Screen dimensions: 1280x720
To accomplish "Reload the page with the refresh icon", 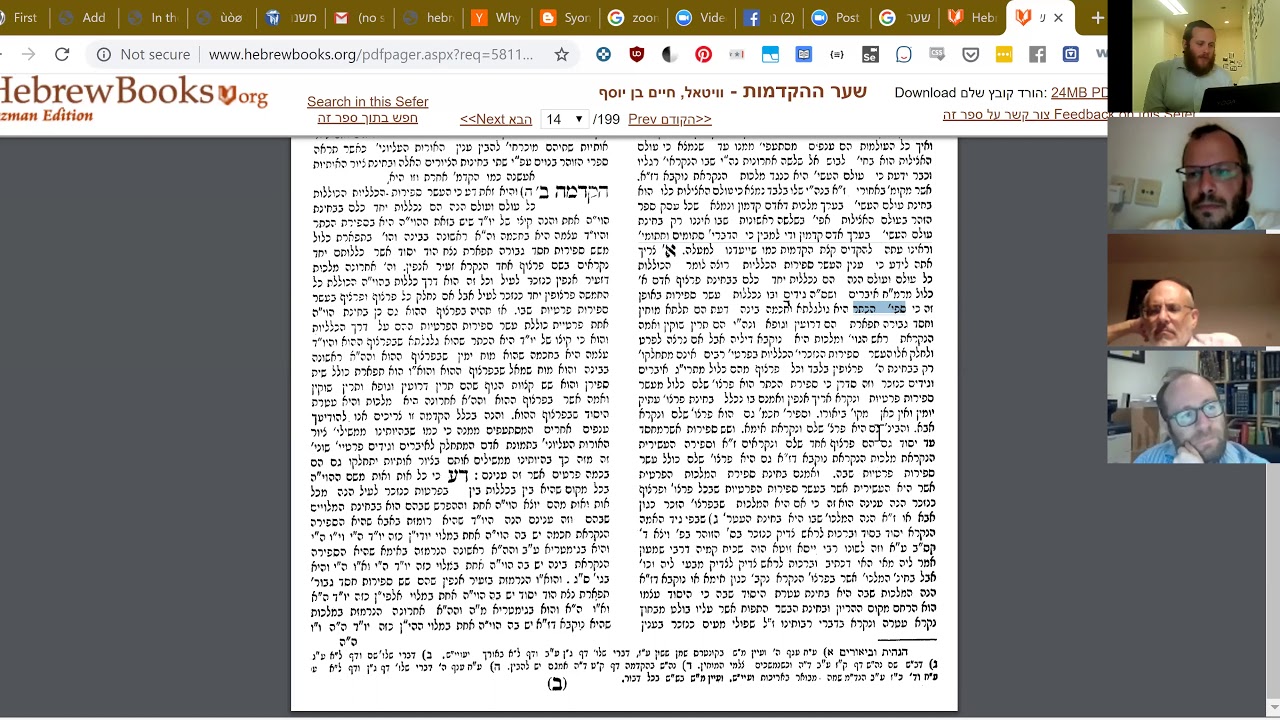I will tap(62, 55).
